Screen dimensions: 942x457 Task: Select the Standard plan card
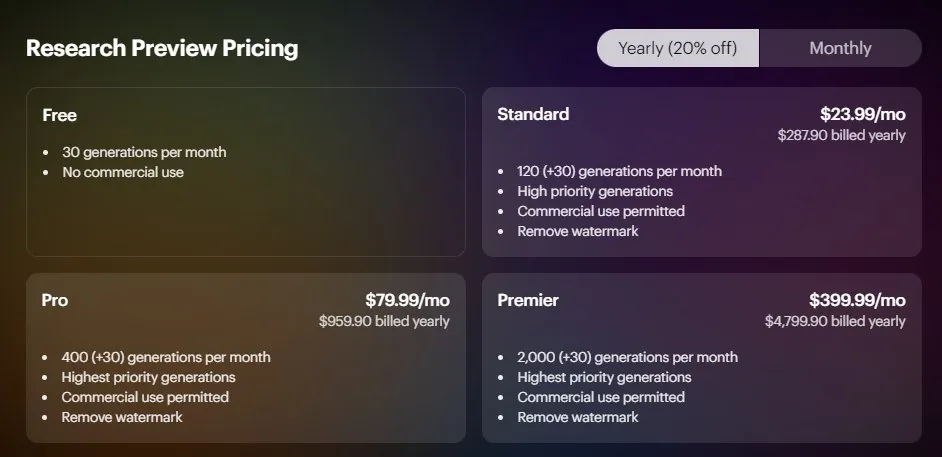pos(702,172)
